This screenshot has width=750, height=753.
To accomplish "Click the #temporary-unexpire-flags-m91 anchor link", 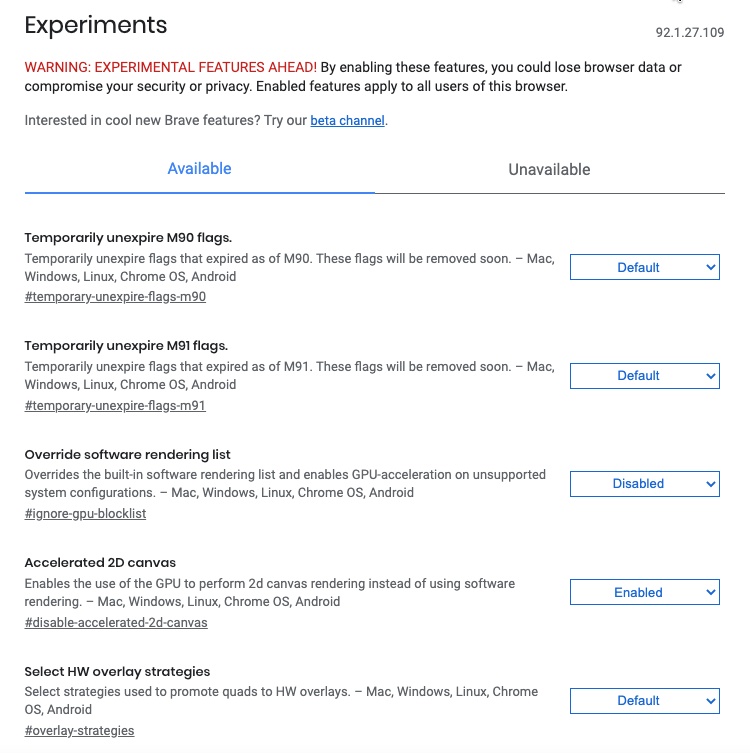I will tap(115, 406).
